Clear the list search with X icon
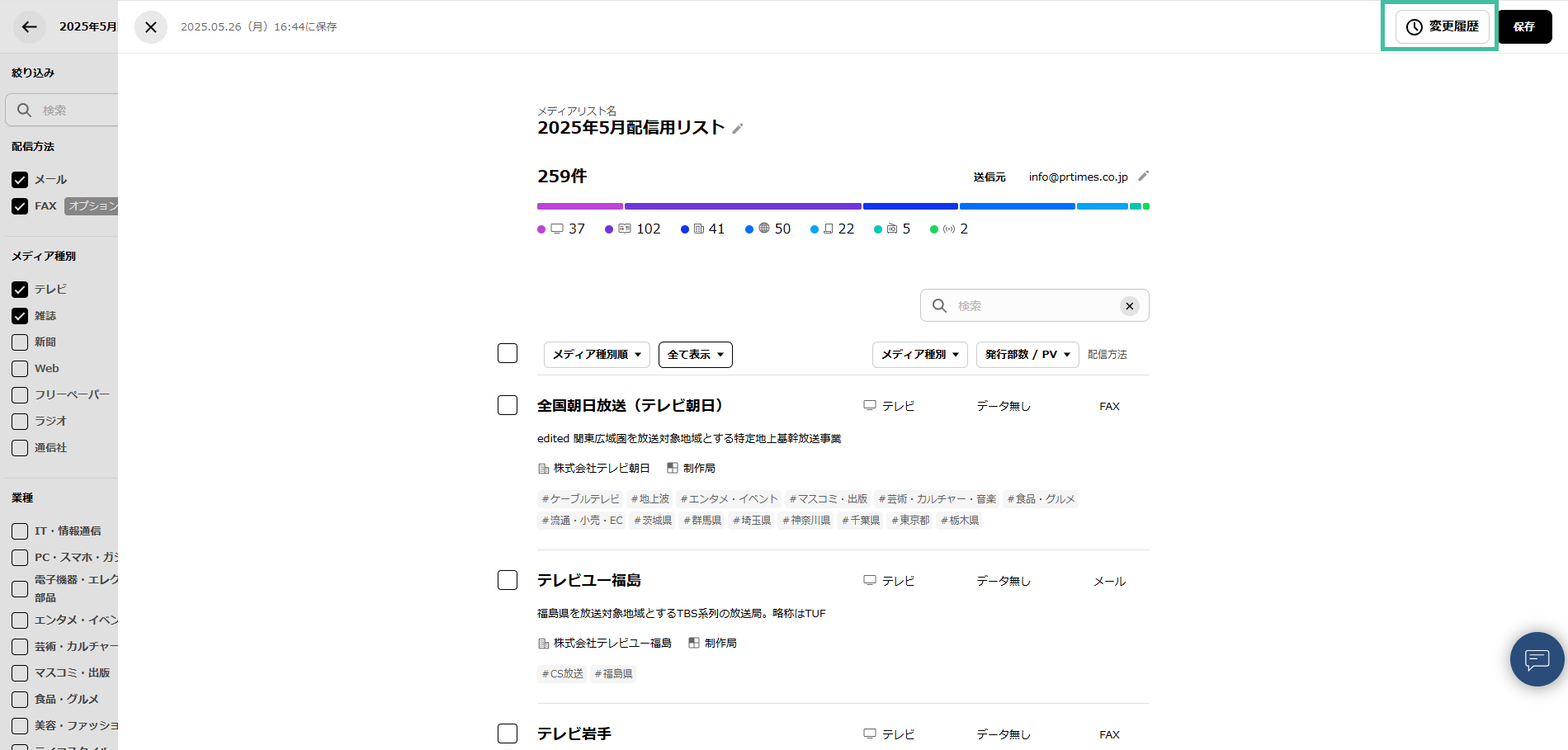1568x750 pixels. (1129, 306)
